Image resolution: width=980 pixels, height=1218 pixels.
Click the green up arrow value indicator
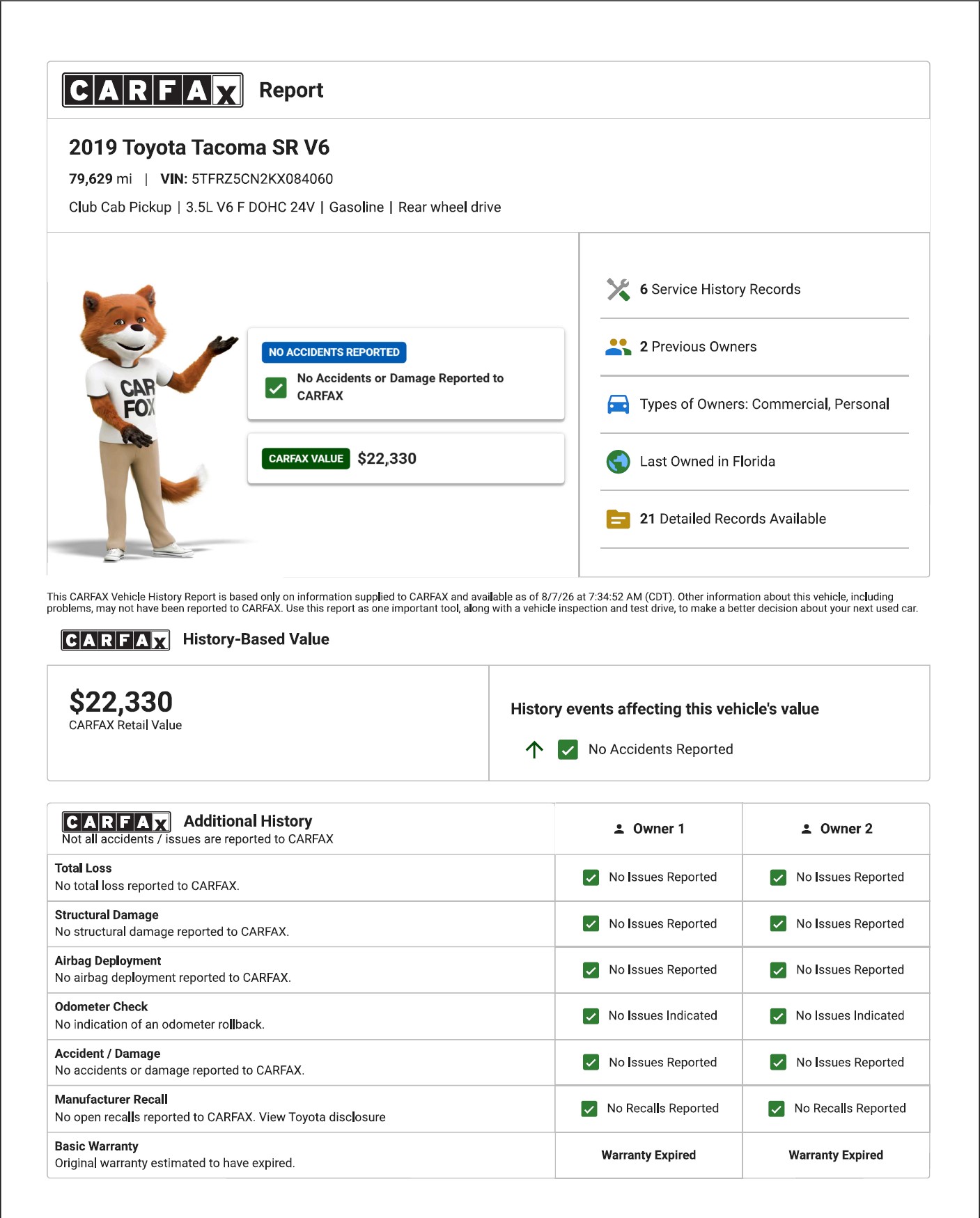click(534, 749)
